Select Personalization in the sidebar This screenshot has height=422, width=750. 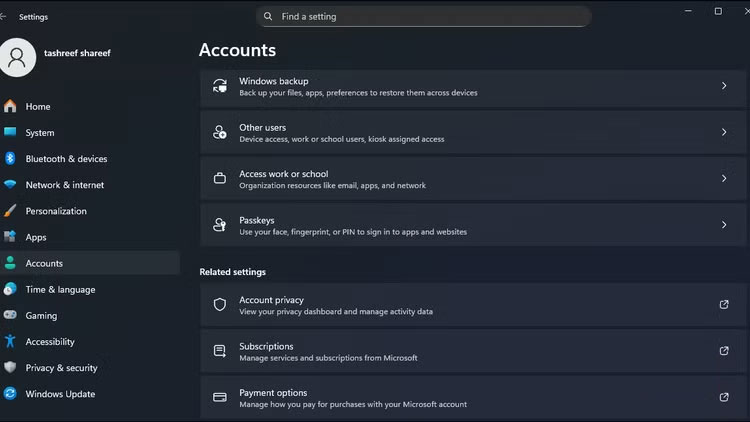pos(56,211)
